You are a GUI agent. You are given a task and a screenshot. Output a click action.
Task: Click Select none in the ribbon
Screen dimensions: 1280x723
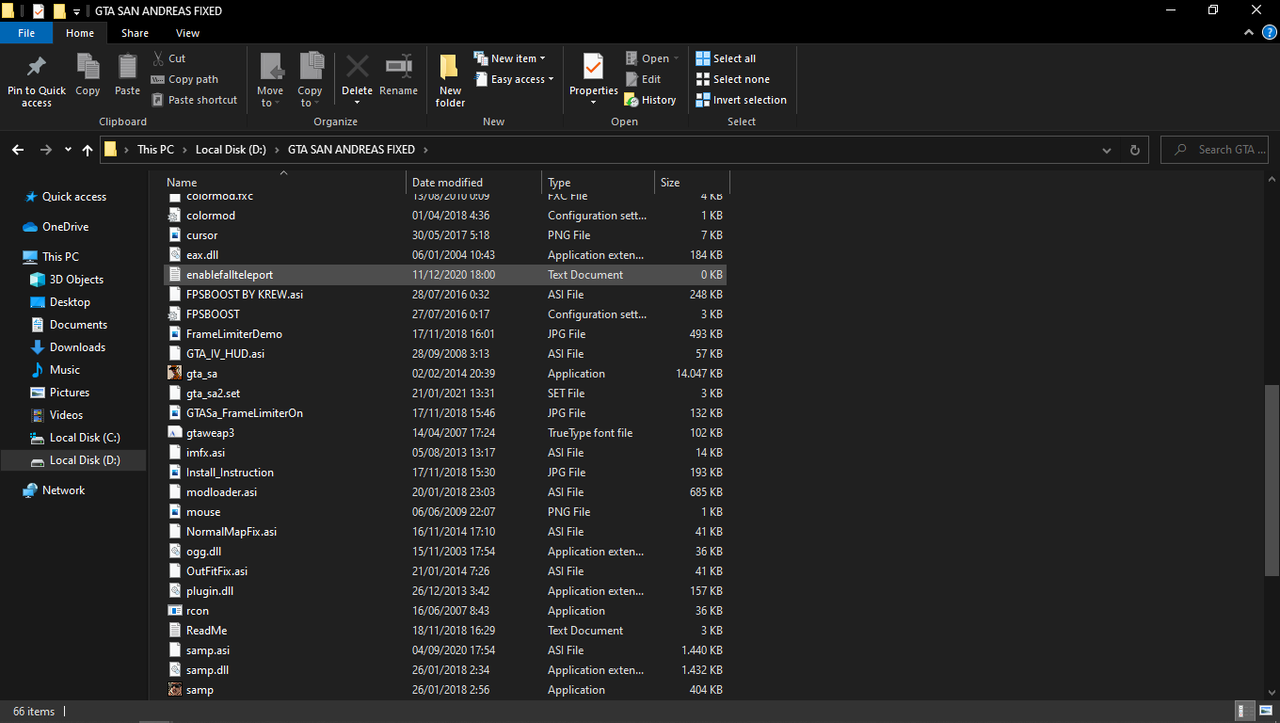[733, 79]
